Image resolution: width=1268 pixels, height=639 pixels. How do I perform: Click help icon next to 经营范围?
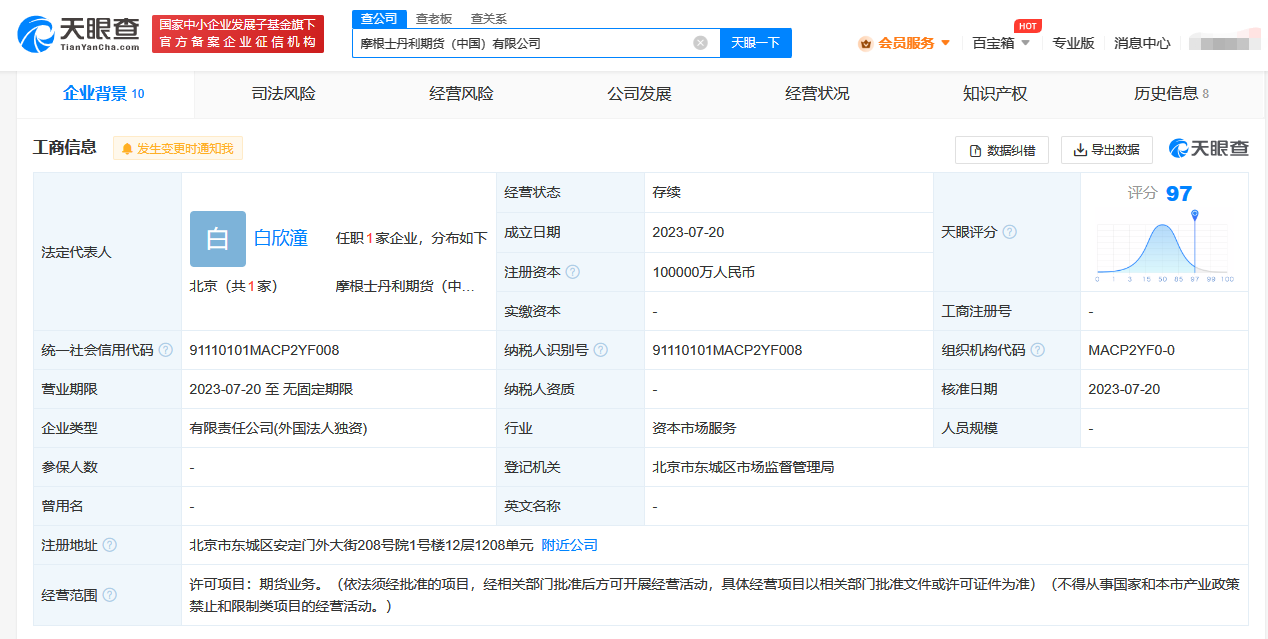[110, 595]
